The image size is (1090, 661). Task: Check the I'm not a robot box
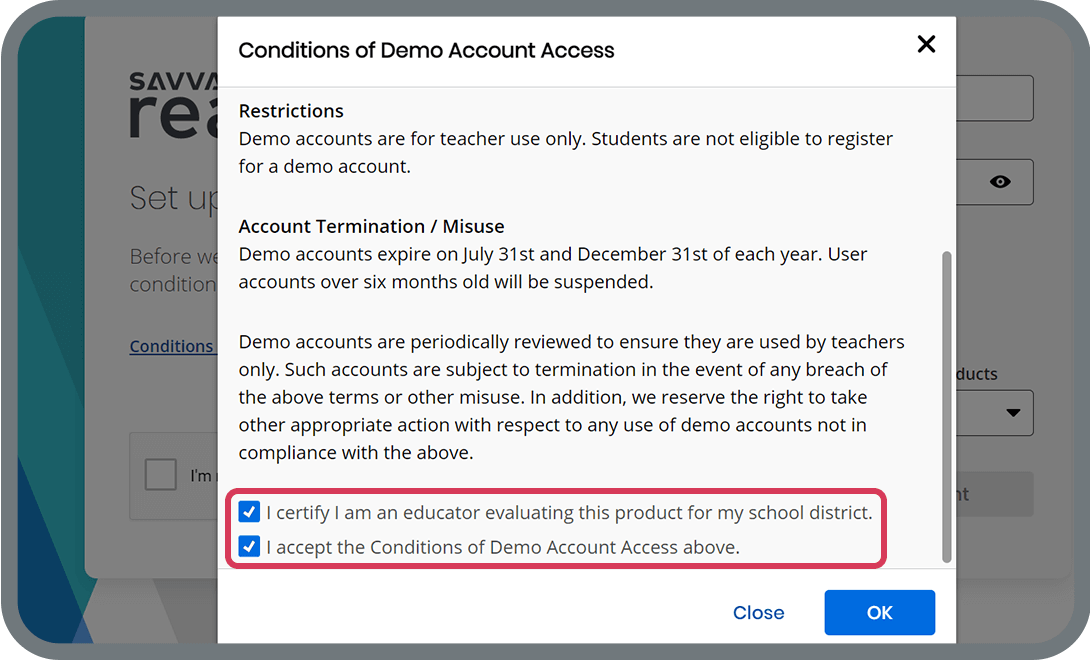click(161, 475)
